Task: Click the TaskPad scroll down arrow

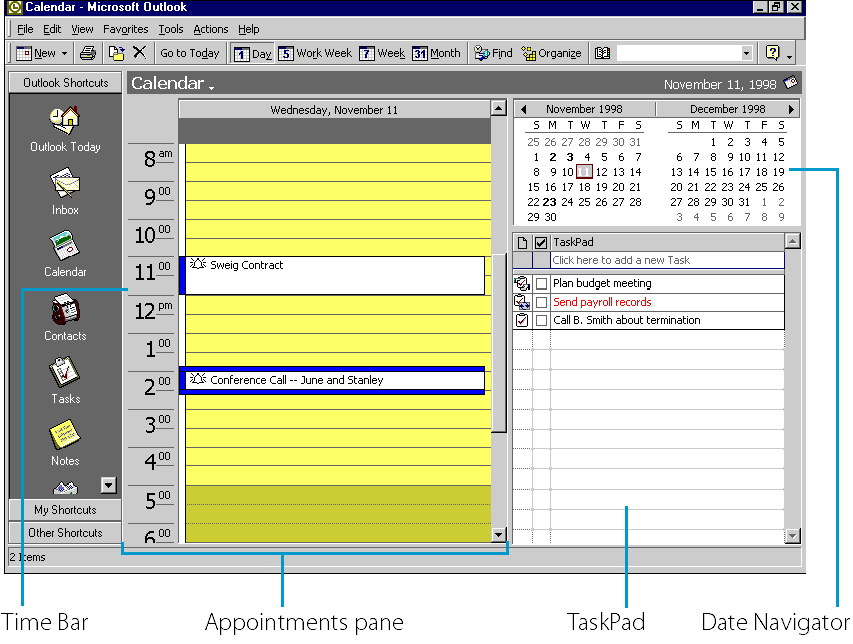Action: click(x=793, y=536)
